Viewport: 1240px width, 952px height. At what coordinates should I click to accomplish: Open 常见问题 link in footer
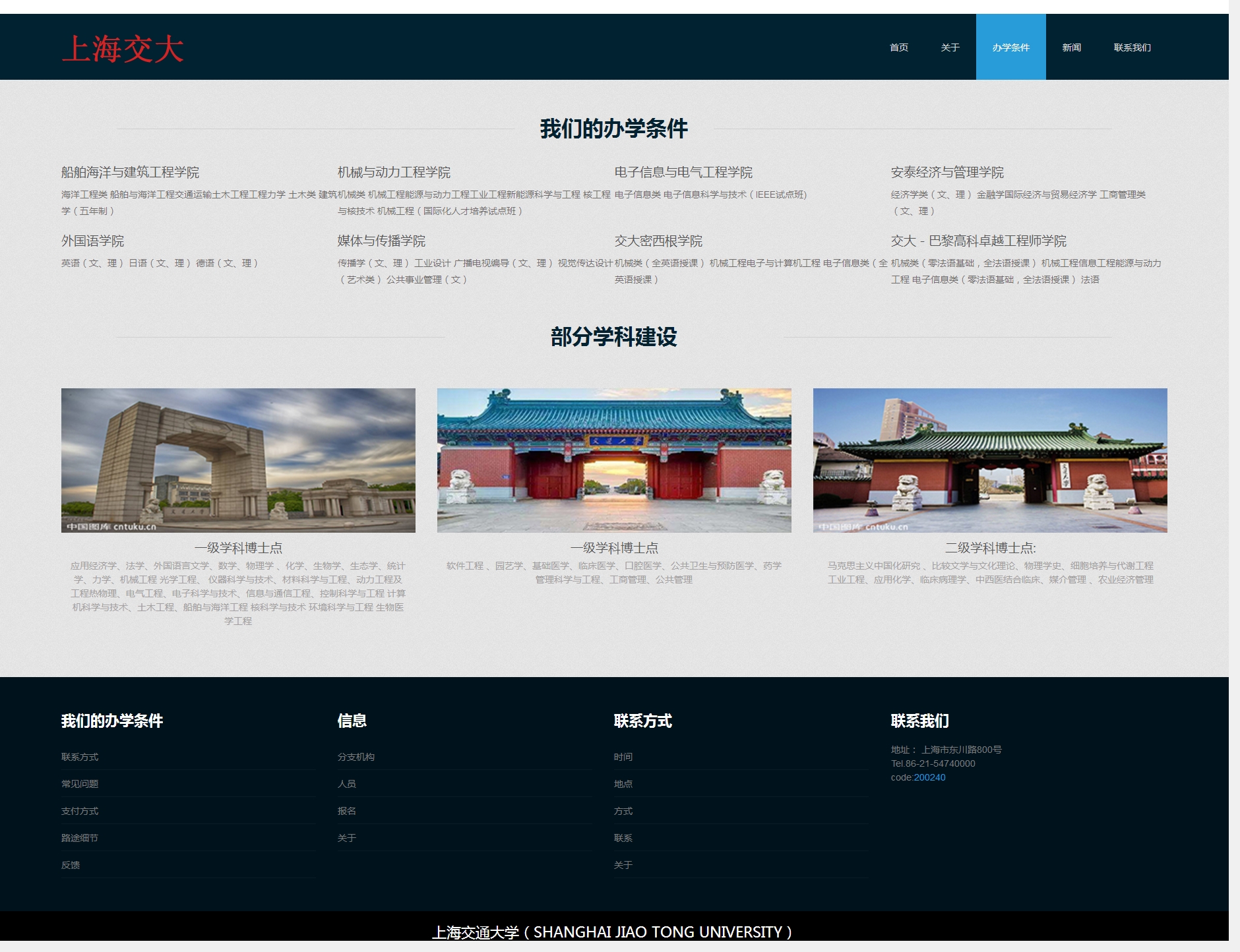point(80,784)
